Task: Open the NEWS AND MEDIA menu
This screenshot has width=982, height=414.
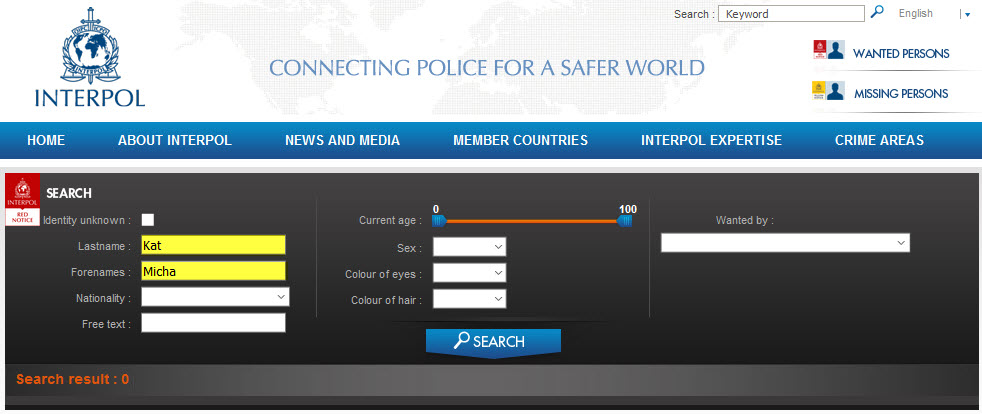Action: pyautogui.click(x=343, y=140)
